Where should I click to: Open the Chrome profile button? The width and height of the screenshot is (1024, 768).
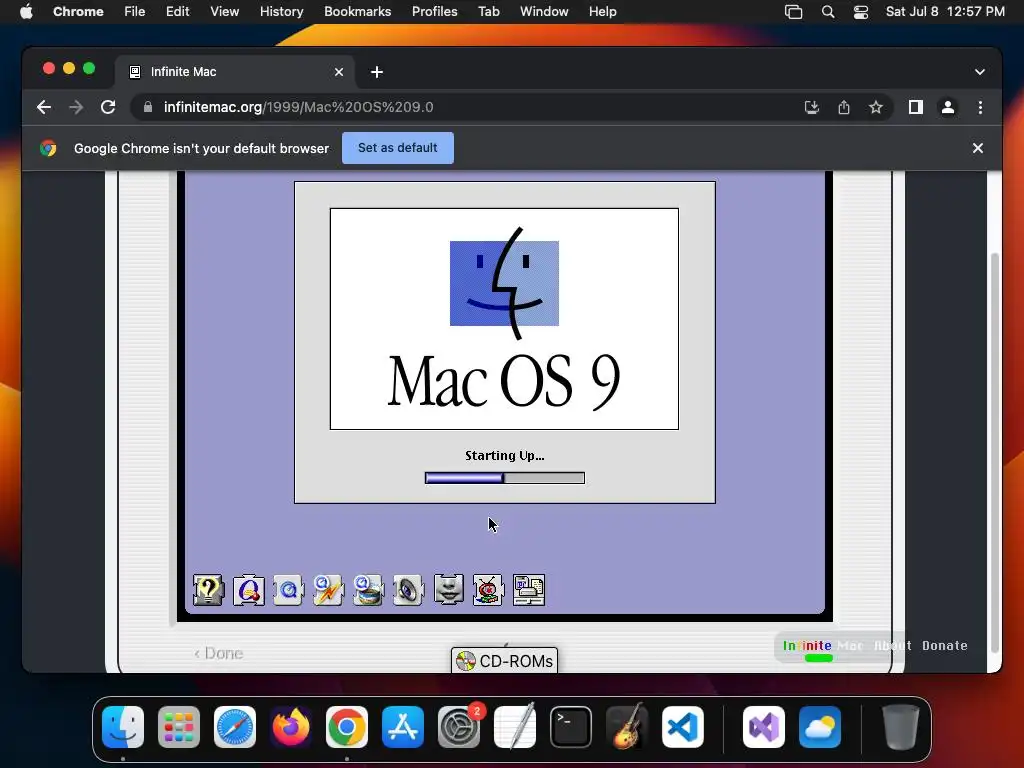click(x=948, y=107)
